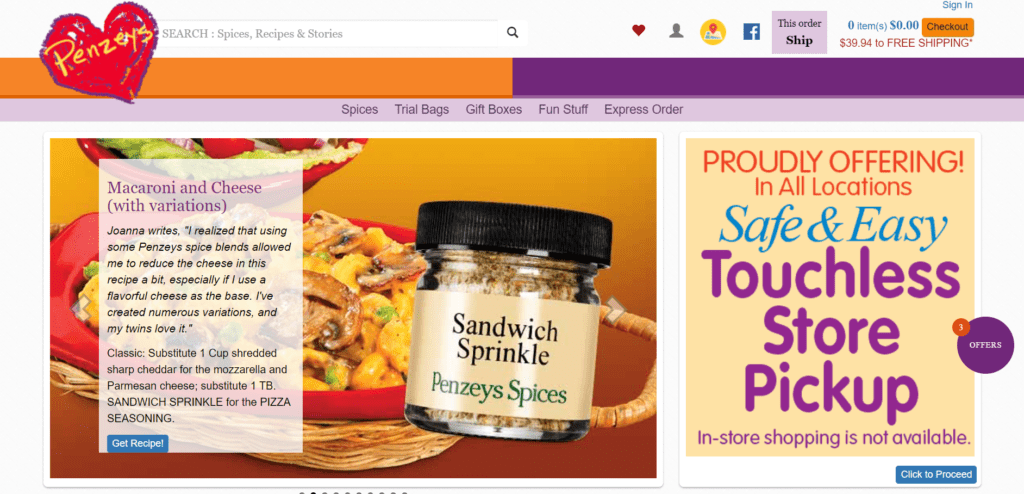Open the store locator map icon
This screenshot has width=1024, height=494.
(x=713, y=32)
